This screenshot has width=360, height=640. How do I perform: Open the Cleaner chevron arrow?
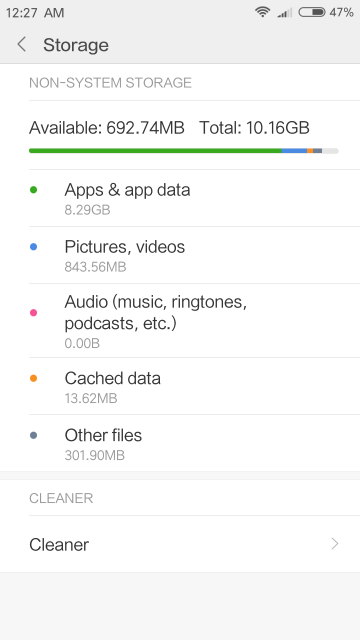[x=335, y=544]
